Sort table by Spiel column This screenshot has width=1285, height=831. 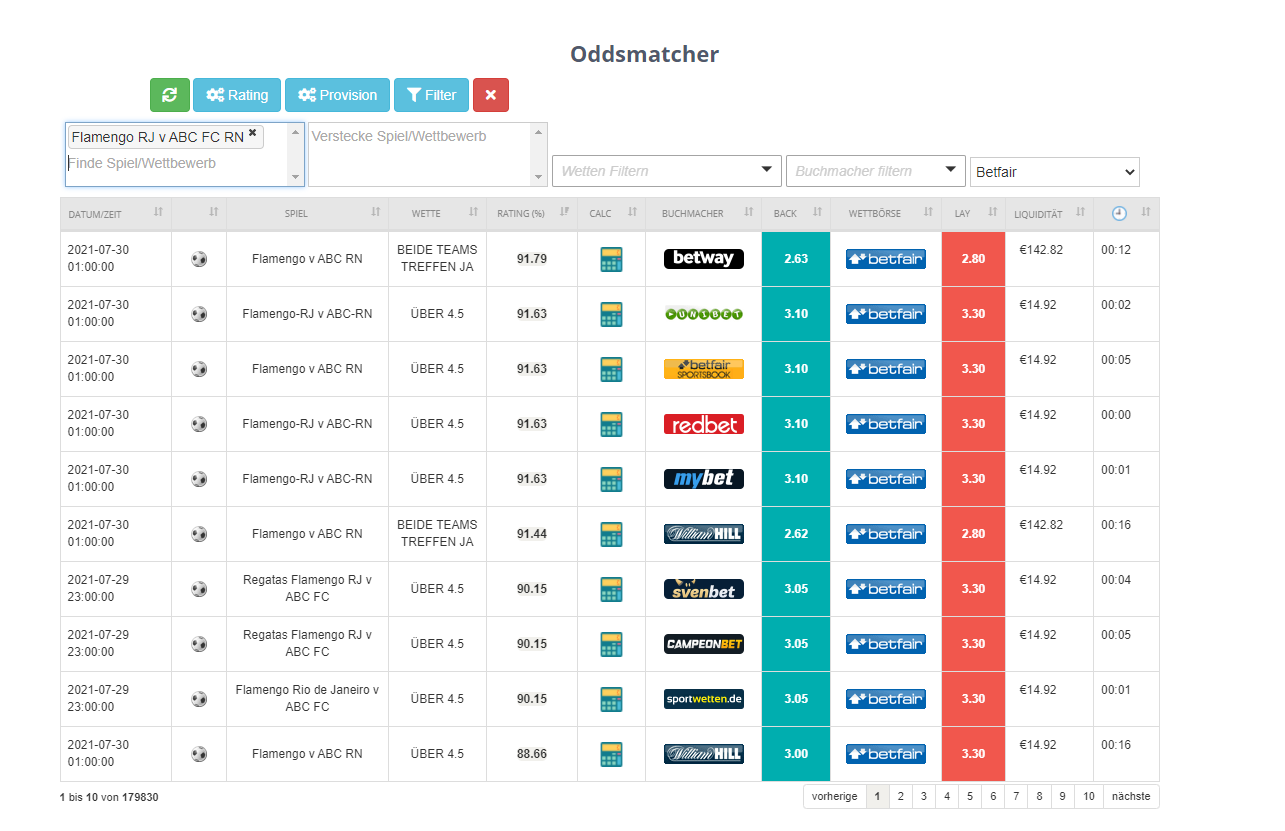307,213
